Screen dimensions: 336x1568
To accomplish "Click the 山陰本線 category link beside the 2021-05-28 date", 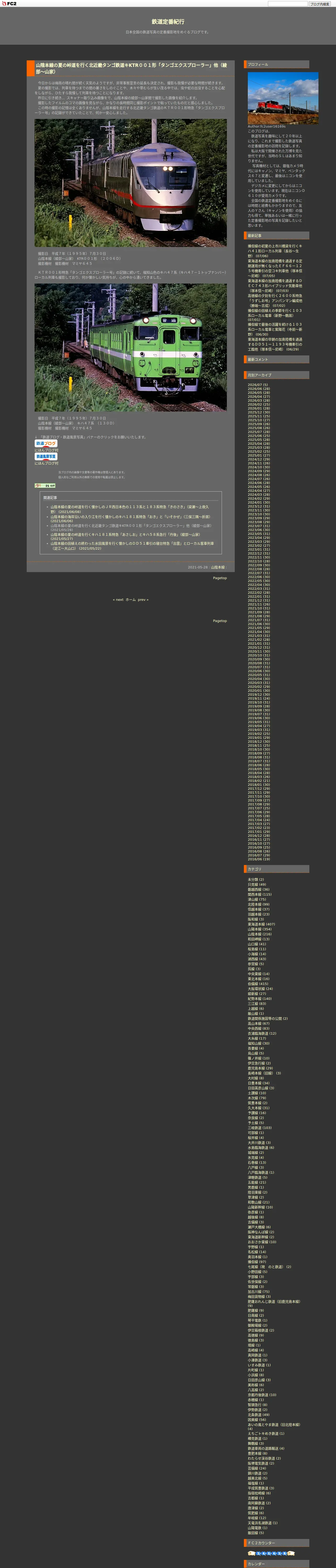I will (x=218, y=567).
